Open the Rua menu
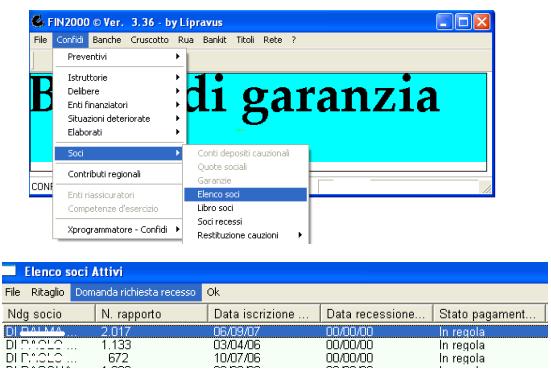Image resolution: width=551 pixels, height=371 pixels. coord(186,40)
